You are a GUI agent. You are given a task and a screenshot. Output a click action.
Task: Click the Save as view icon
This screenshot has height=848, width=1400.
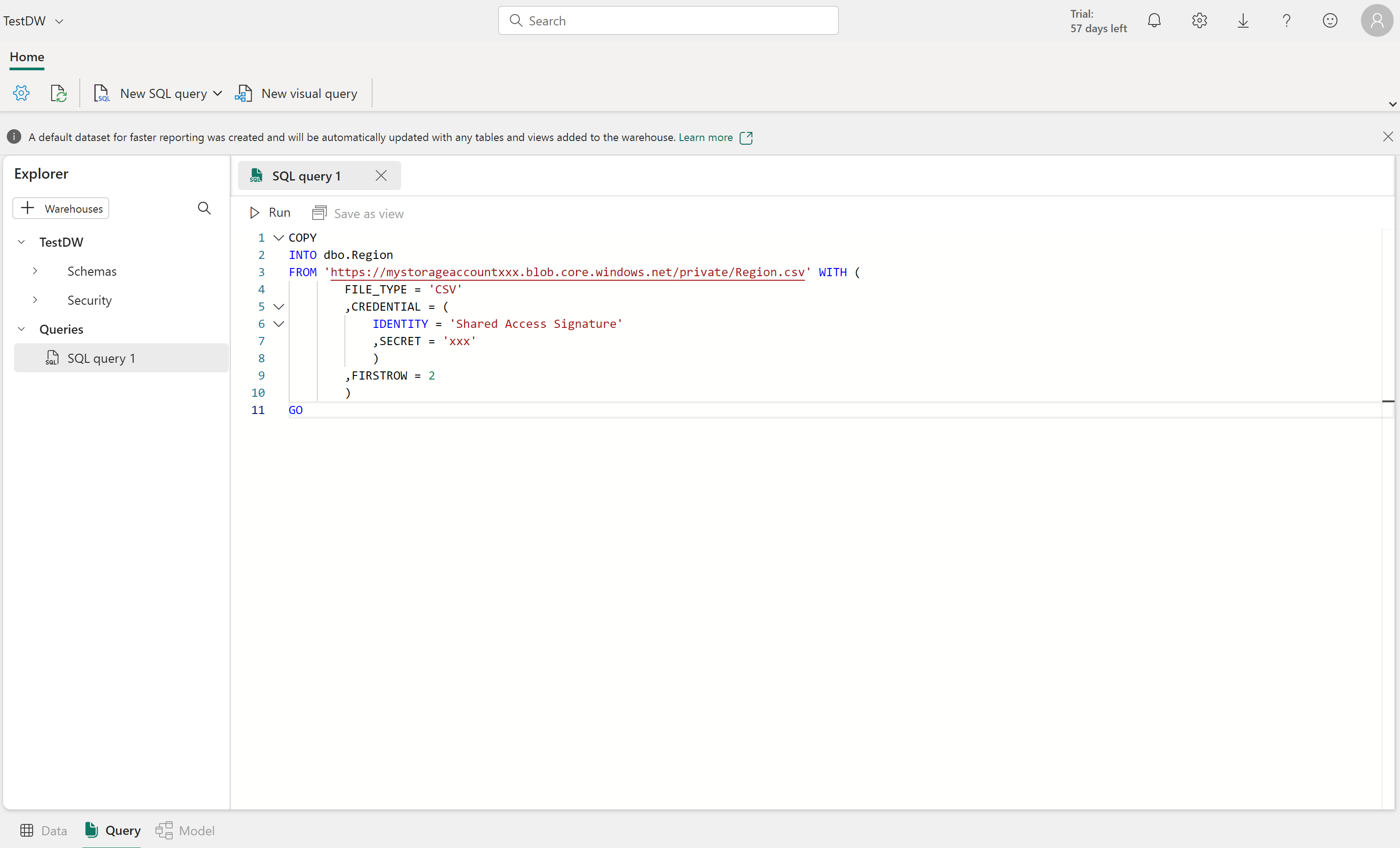click(319, 213)
